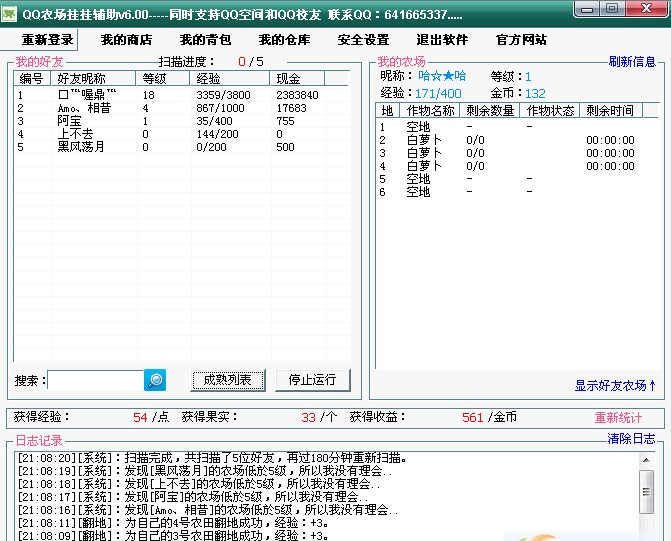Open 安全设置 menu
671x541 pixels.
tap(363, 40)
